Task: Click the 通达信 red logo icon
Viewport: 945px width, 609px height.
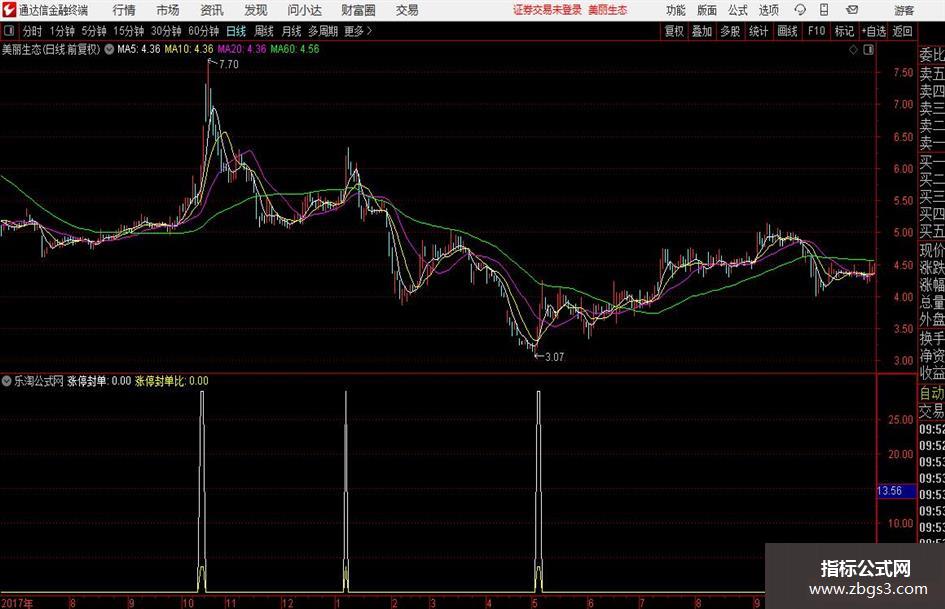Action: tap(8, 10)
